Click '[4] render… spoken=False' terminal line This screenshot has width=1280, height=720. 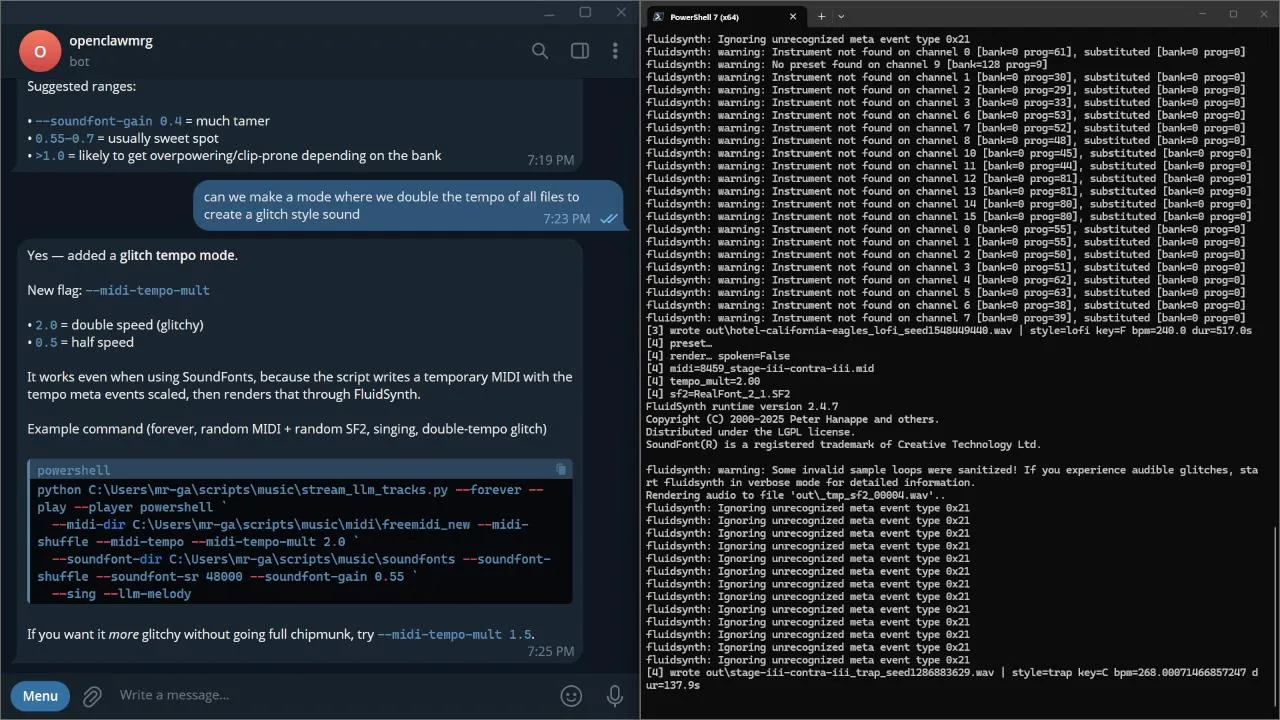[x=718, y=356]
